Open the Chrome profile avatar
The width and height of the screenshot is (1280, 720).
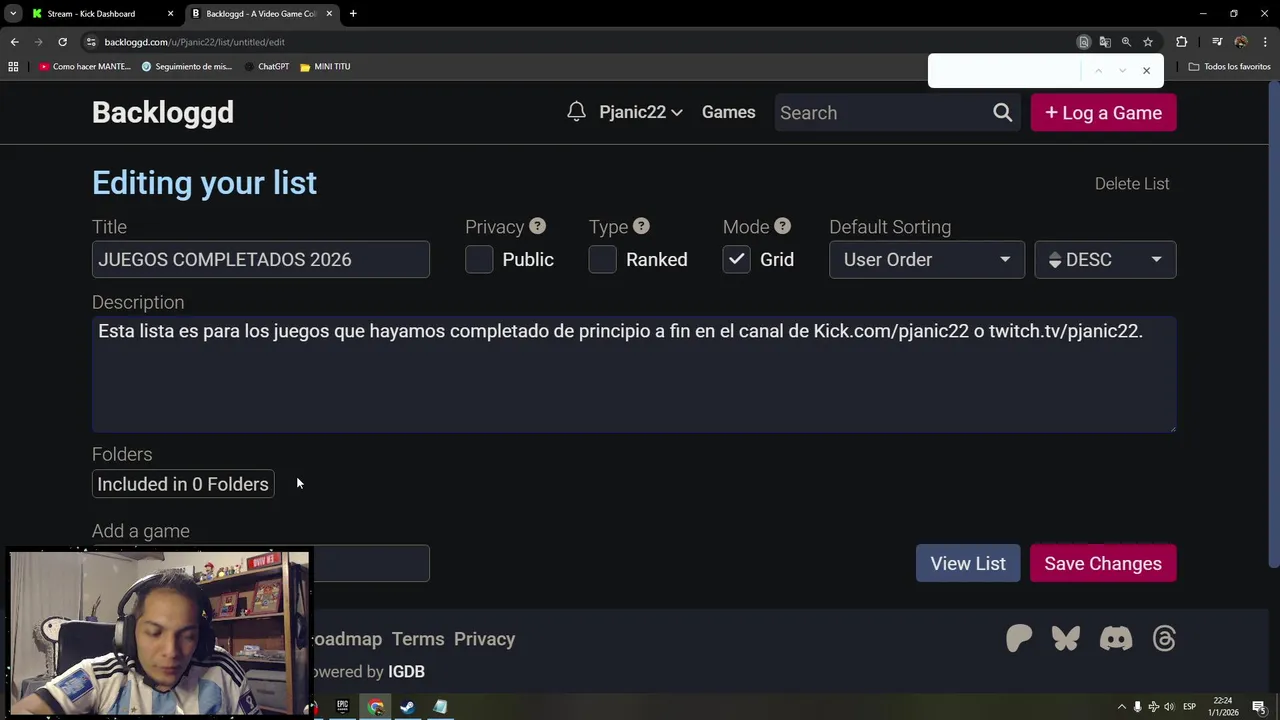click(x=1241, y=42)
